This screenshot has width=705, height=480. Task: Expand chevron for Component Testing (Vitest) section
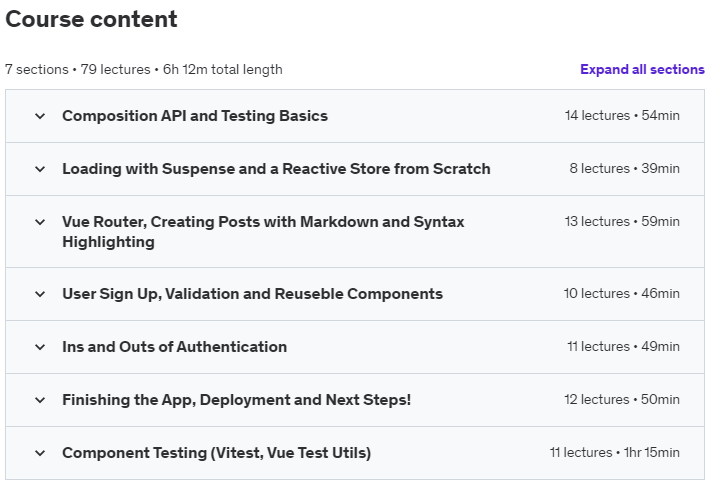(40, 453)
